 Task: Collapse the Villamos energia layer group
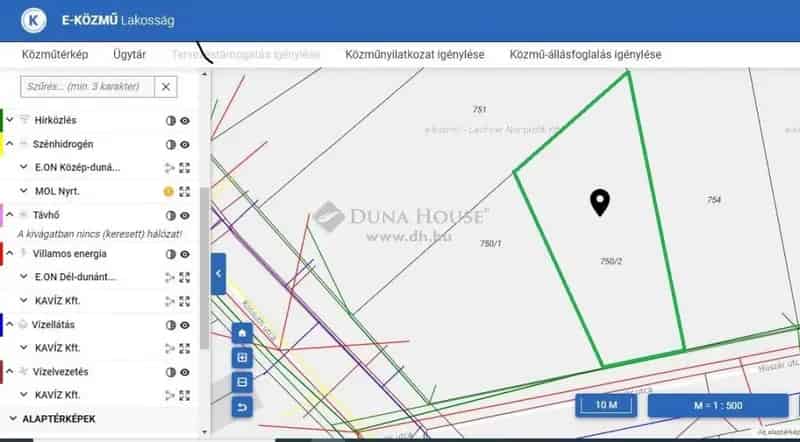(10, 253)
